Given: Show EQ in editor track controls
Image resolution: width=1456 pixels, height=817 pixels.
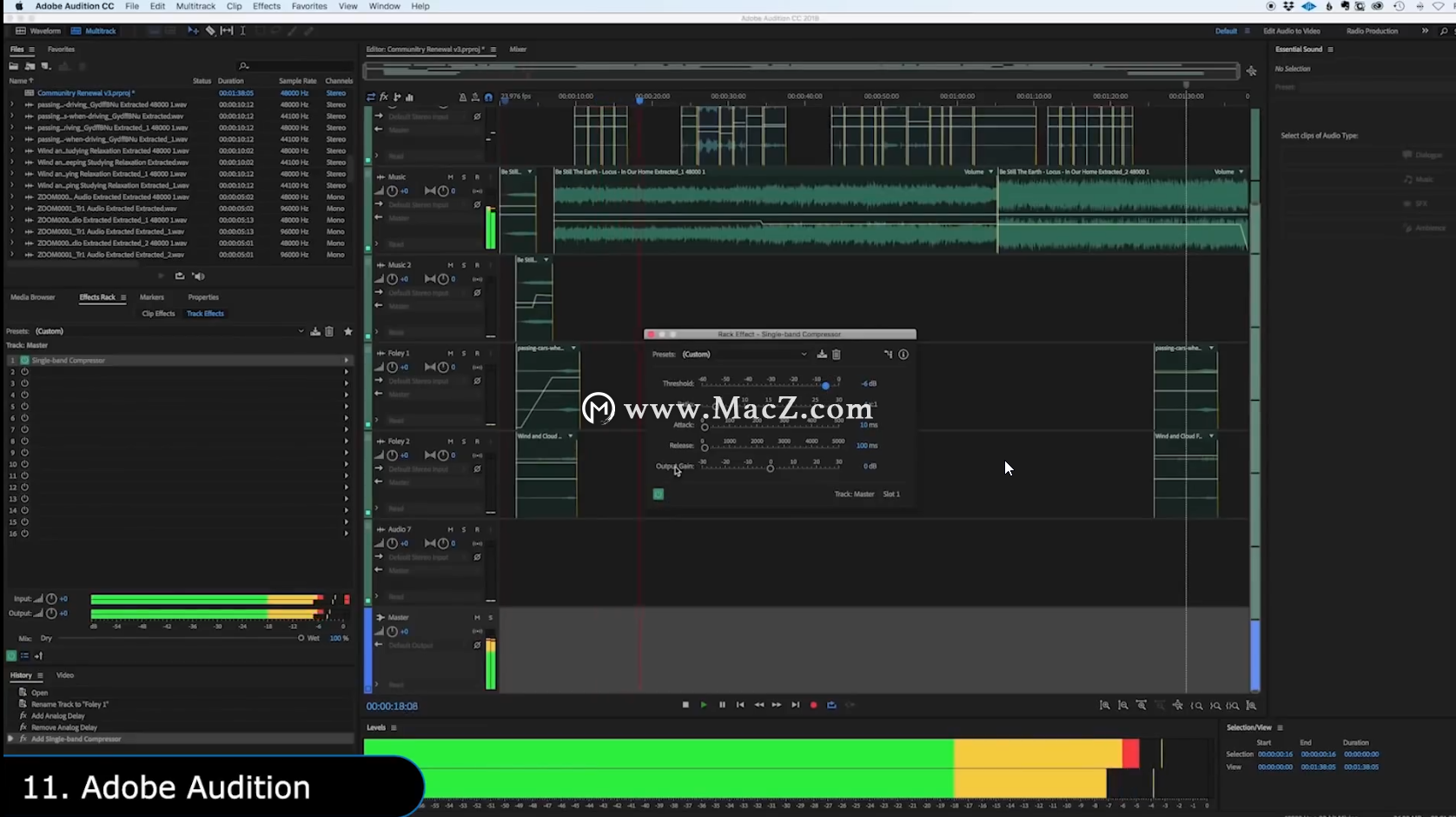Looking at the screenshot, I should pos(409,97).
